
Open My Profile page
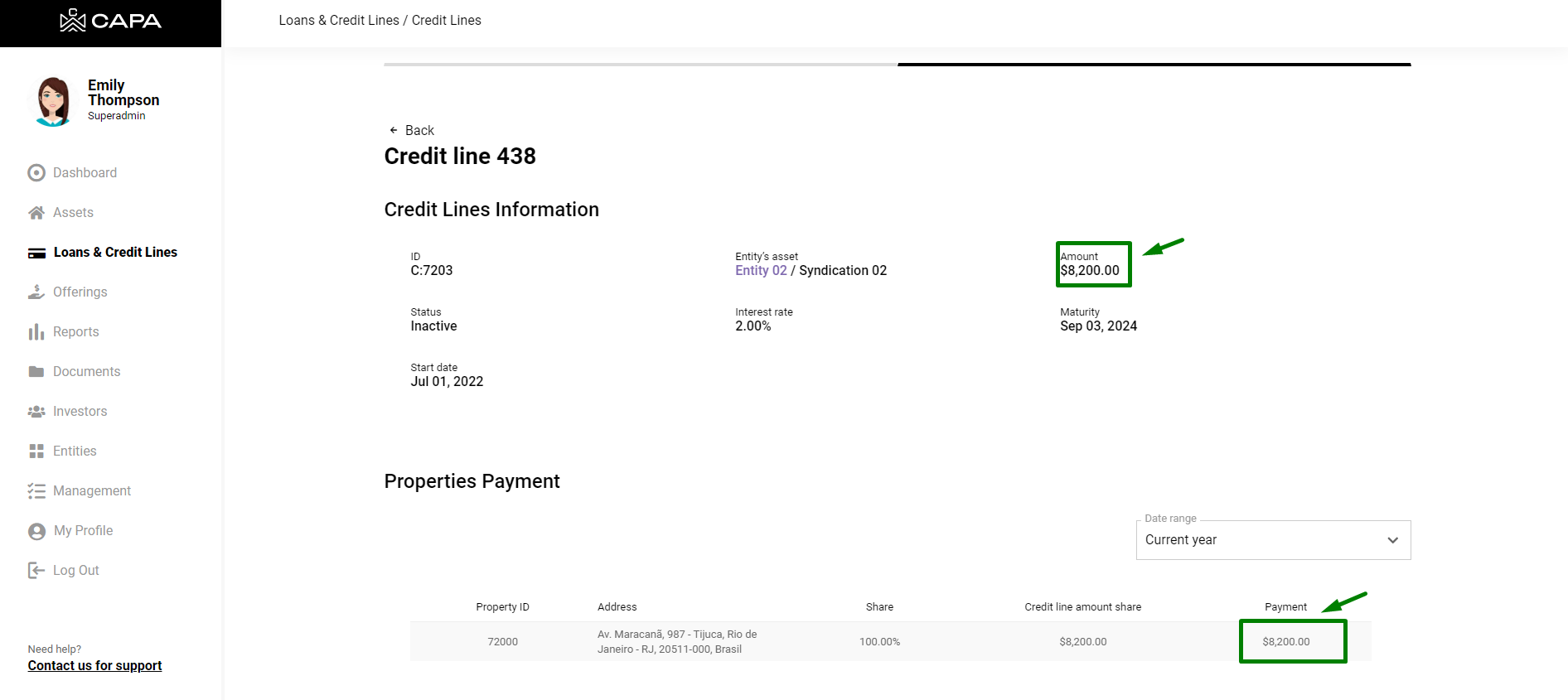coord(83,530)
